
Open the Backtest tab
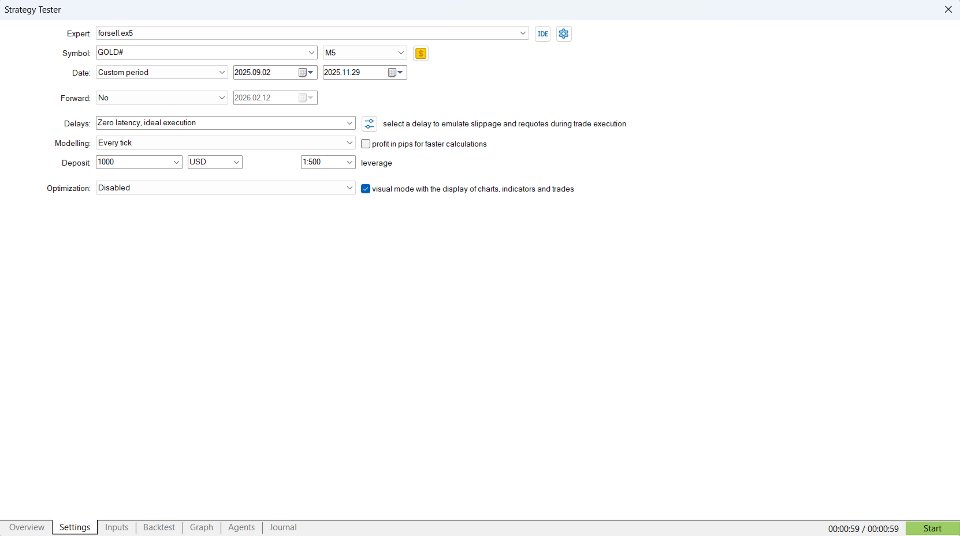[159, 527]
